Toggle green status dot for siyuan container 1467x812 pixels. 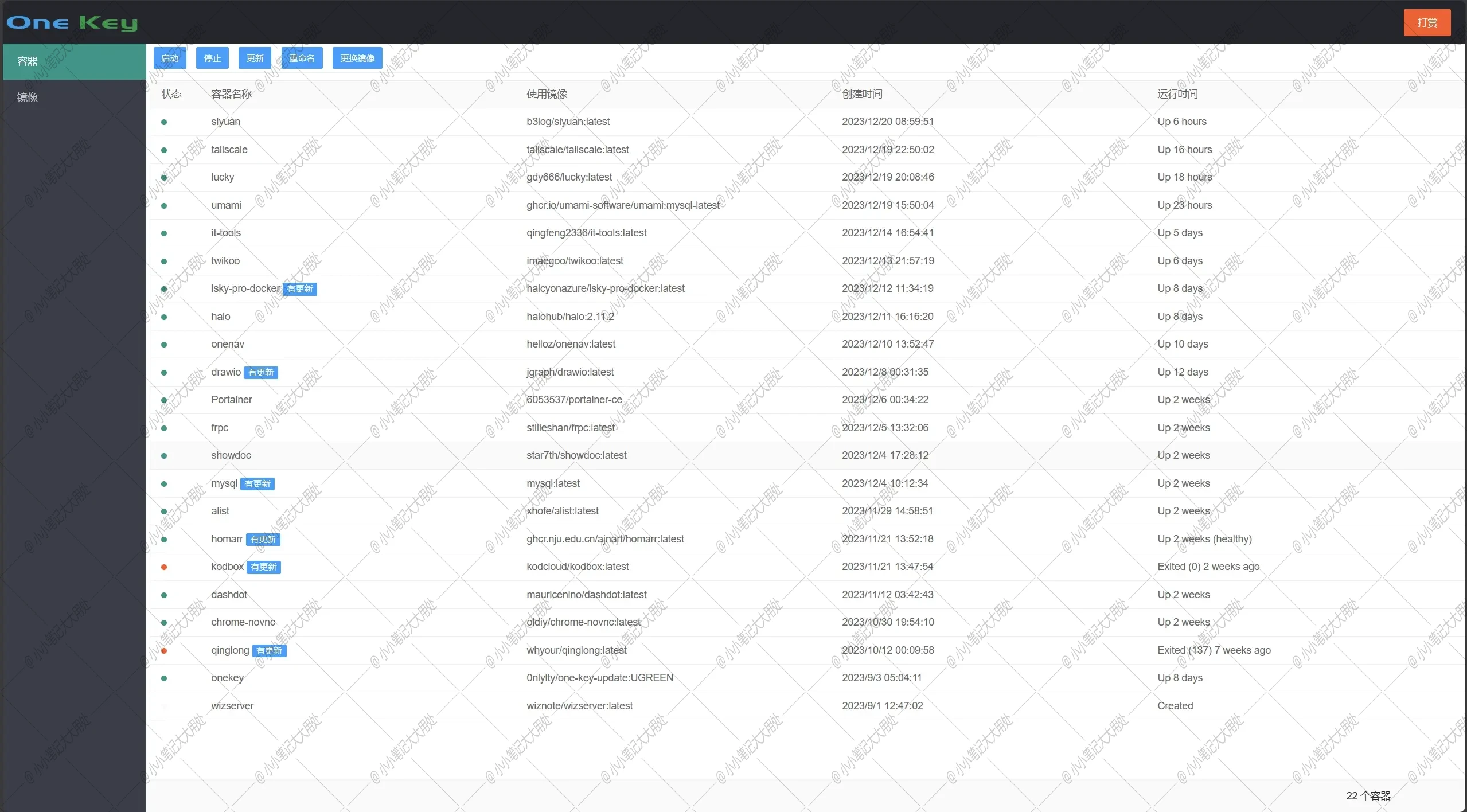pos(164,121)
